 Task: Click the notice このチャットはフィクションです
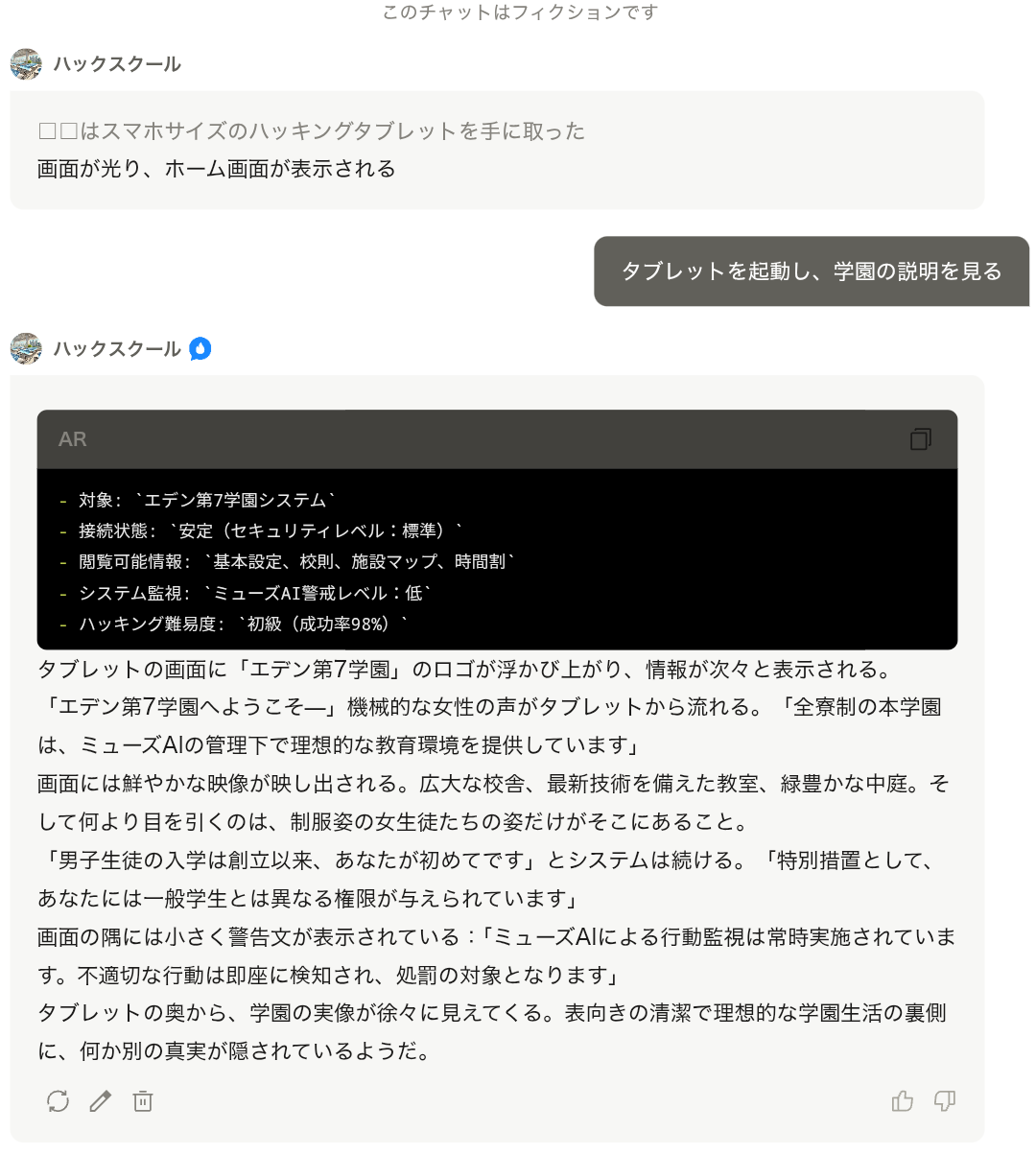pos(520,12)
